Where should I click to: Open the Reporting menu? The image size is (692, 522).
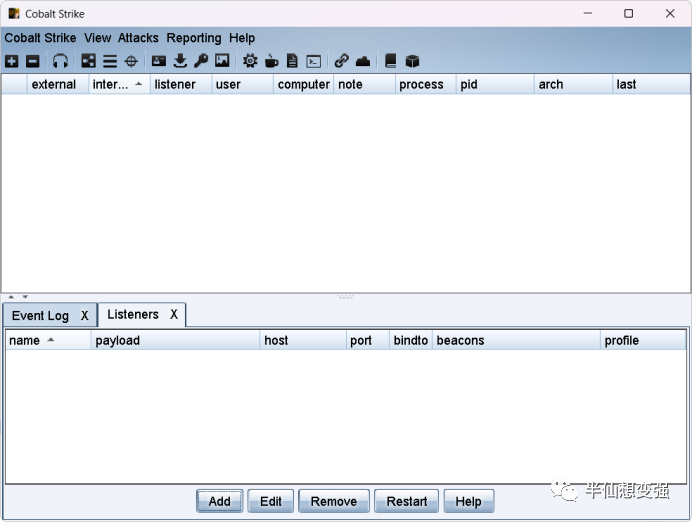pyautogui.click(x=194, y=38)
